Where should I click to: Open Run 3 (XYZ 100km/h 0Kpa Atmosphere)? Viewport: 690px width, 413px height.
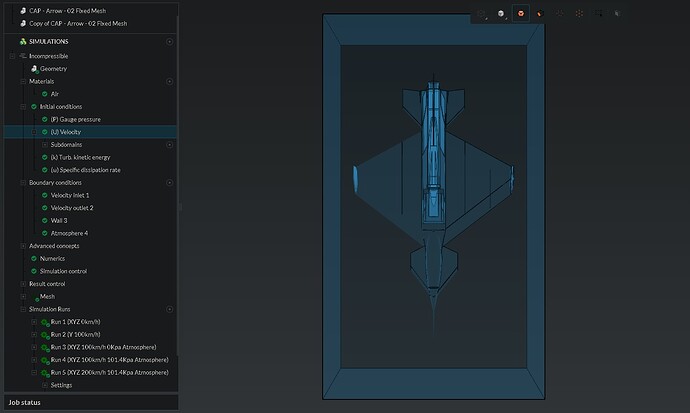pos(103,347)
